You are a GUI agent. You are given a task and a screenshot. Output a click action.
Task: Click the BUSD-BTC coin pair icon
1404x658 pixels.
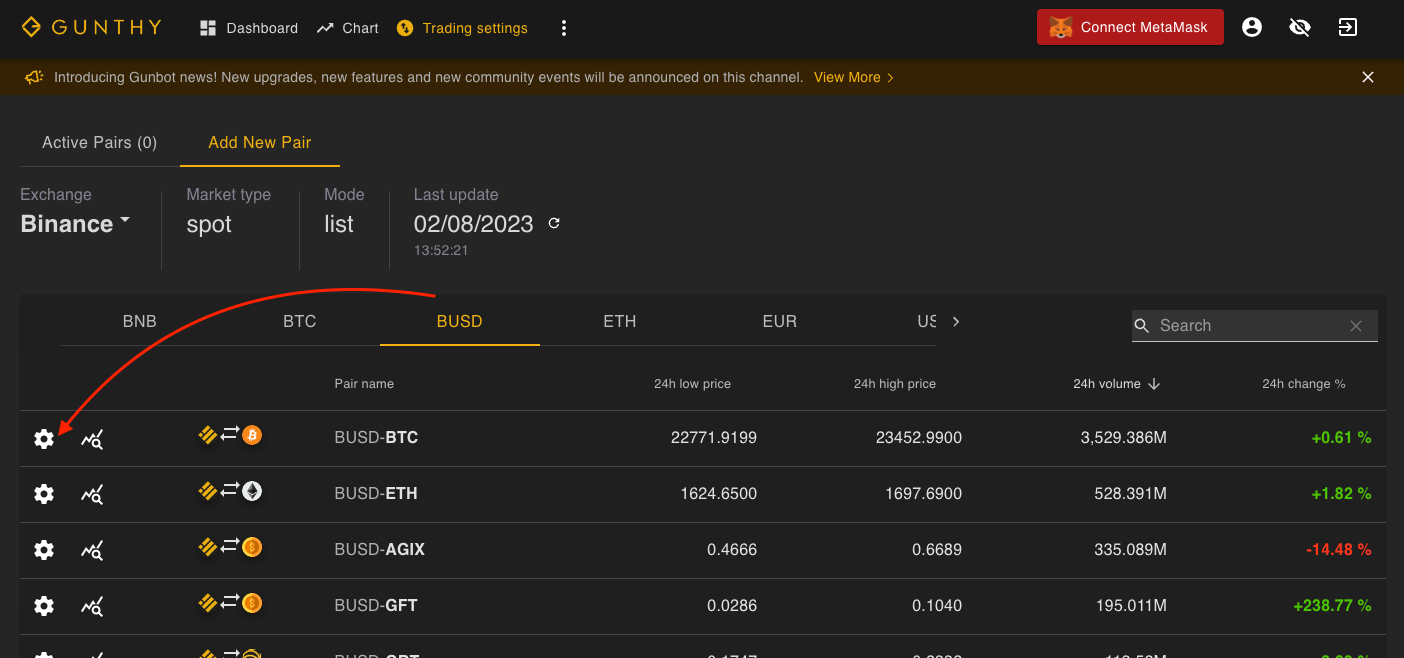[x=229, y=435]
